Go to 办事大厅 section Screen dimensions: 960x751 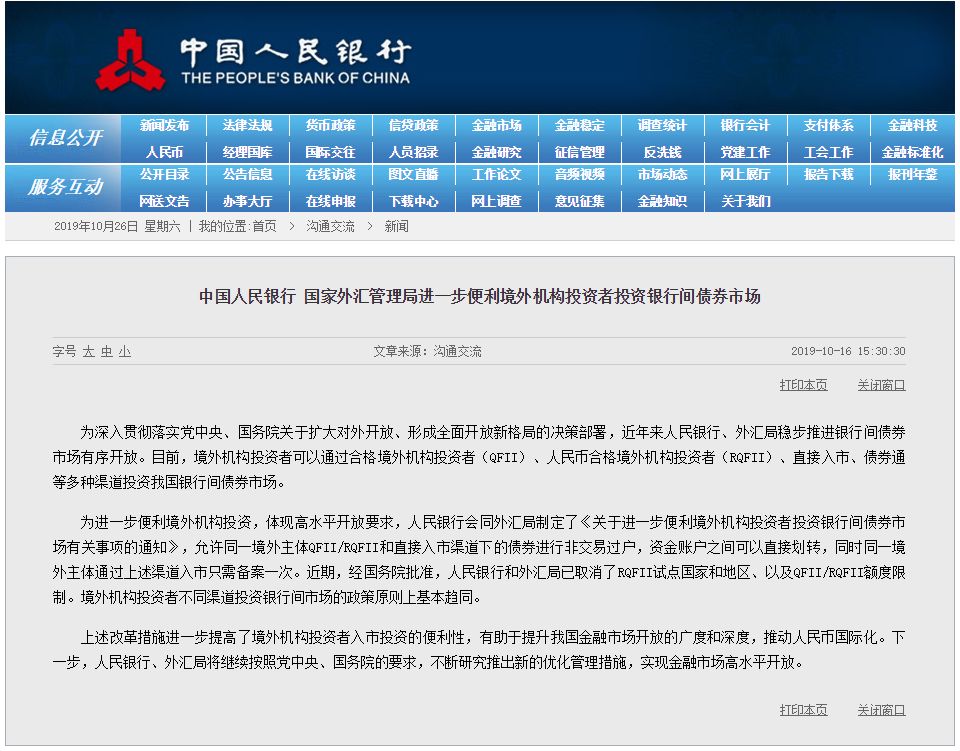click(247, 201)
